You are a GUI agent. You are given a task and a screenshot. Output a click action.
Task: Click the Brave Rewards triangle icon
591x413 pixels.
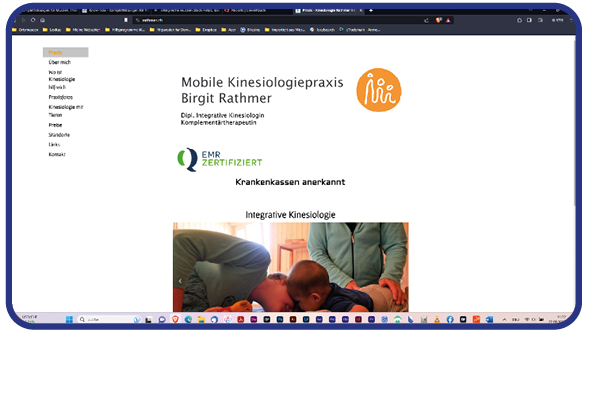click(x=448, y=20)
